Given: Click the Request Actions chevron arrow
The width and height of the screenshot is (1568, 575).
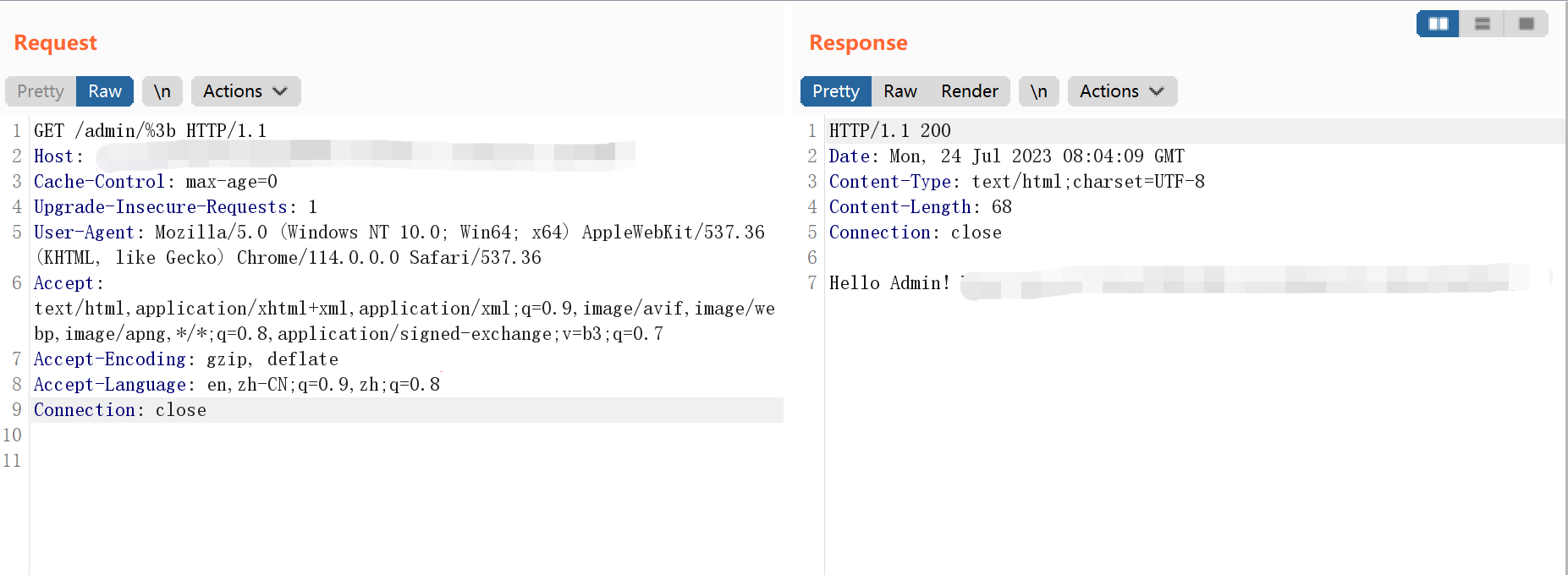Looking at the screenshot, I should (x=280, y=91).
